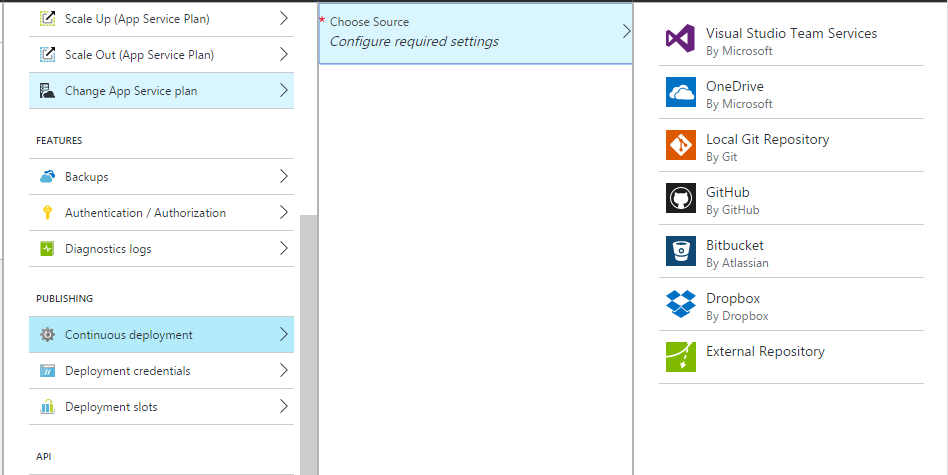Viewport: 948px width, 475px height.
Task: Click the OneDrive cloud logo
Action: [681, 92]
